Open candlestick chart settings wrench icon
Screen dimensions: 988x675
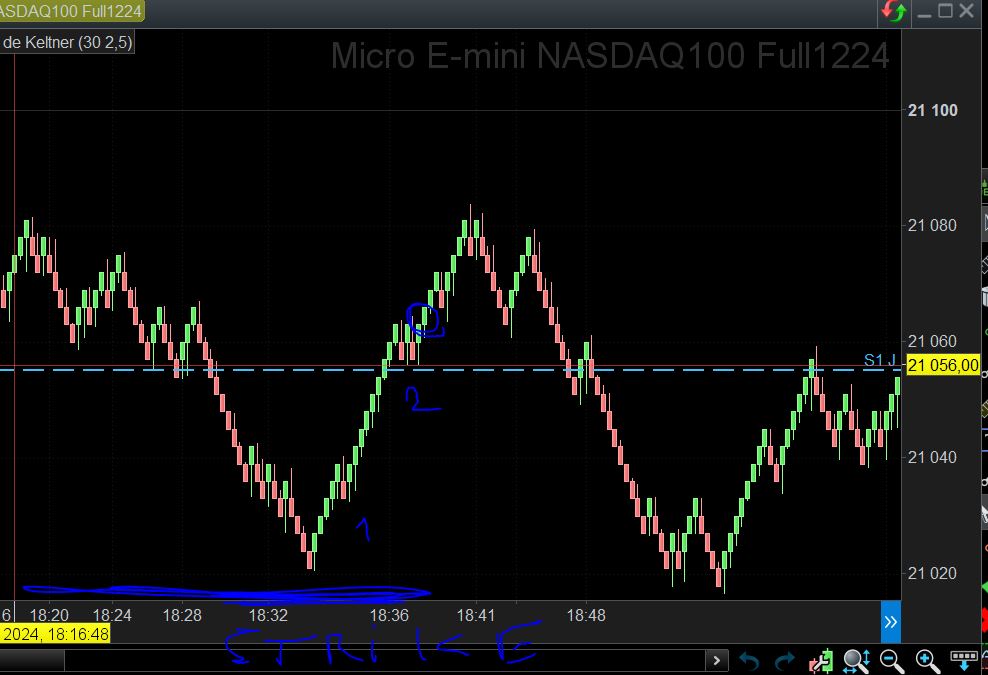pos(821,661)
